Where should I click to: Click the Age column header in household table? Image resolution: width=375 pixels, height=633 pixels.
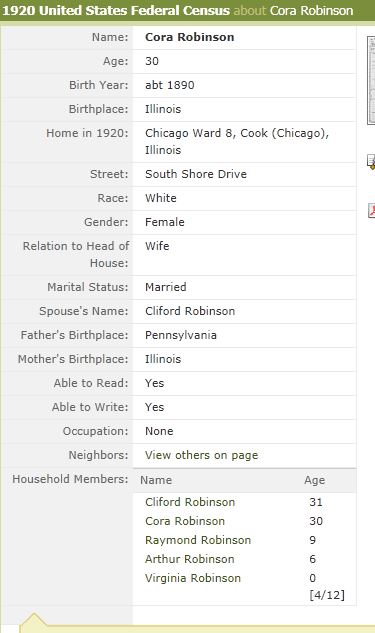[314, 480]
